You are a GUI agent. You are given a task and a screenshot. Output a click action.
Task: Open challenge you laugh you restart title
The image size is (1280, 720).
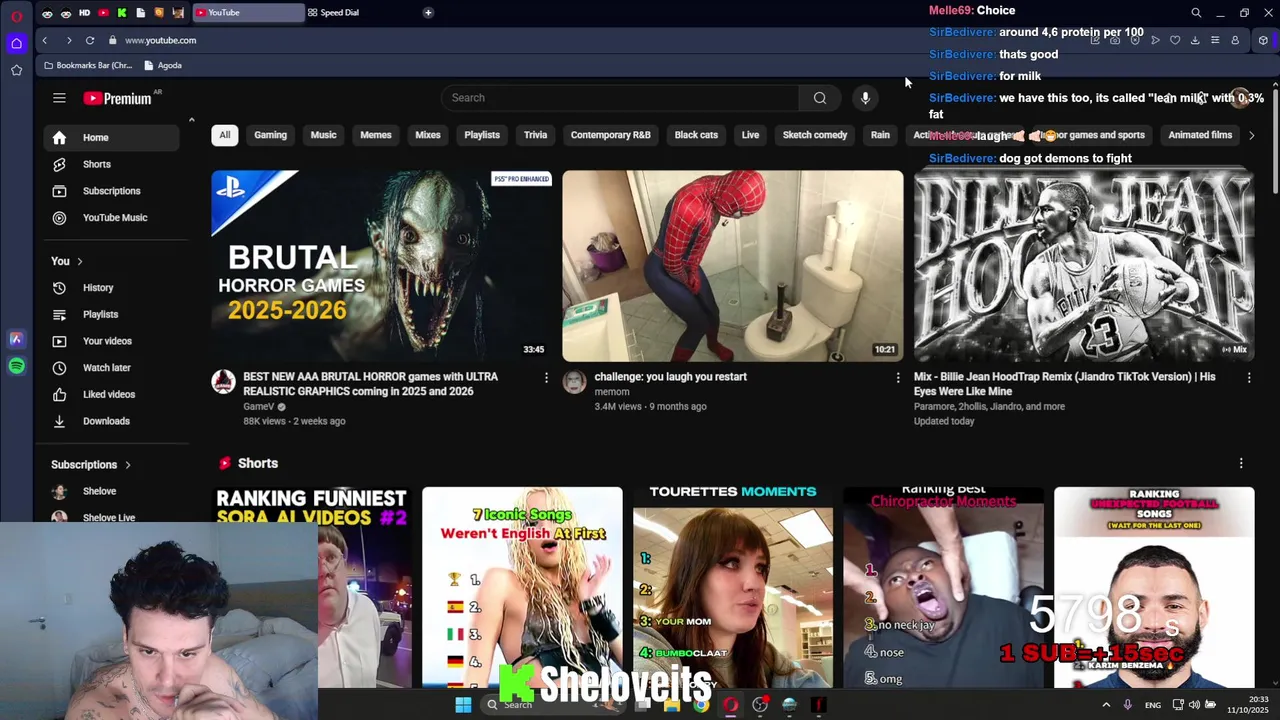(x=670, y=377)
